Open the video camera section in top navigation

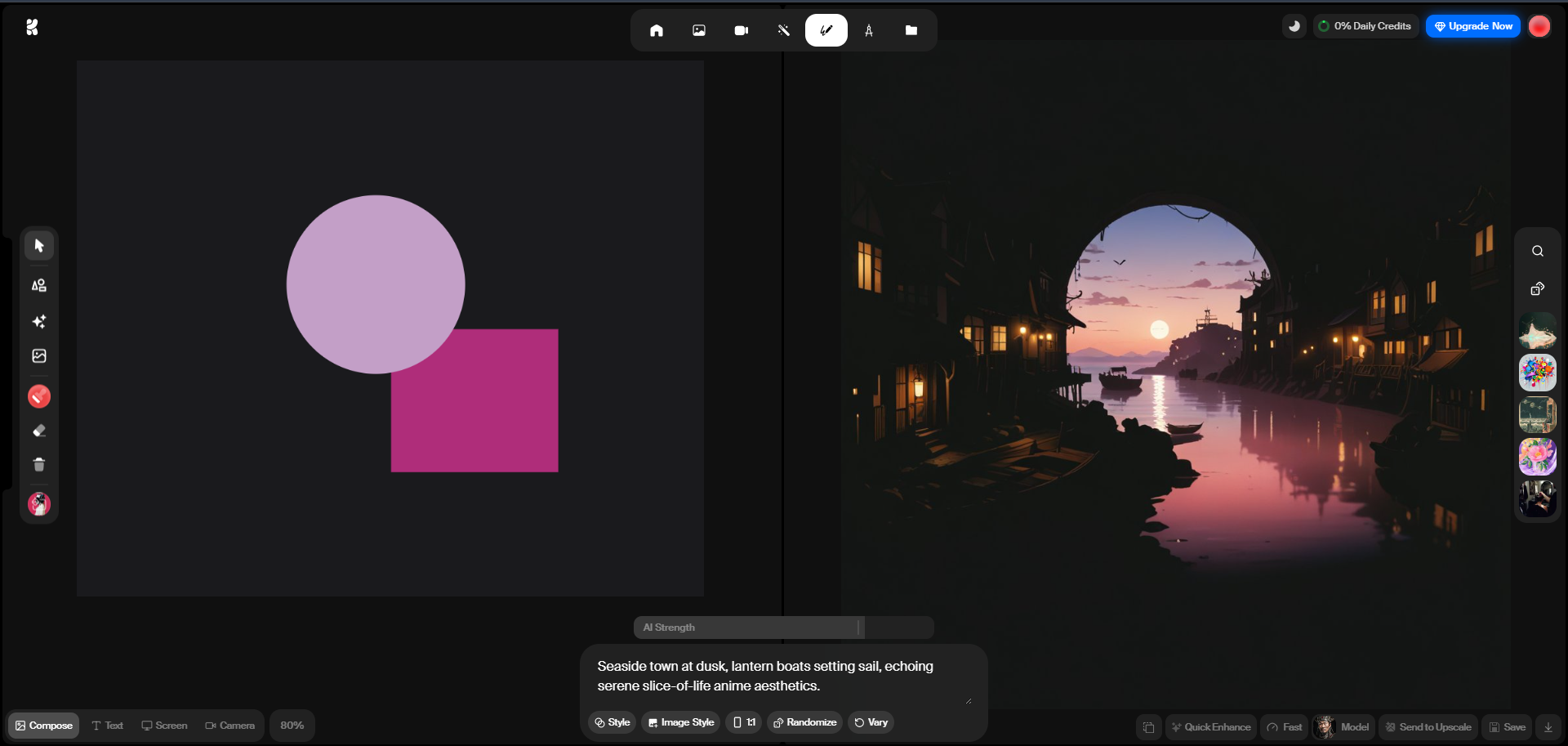[x=741, y=30]
